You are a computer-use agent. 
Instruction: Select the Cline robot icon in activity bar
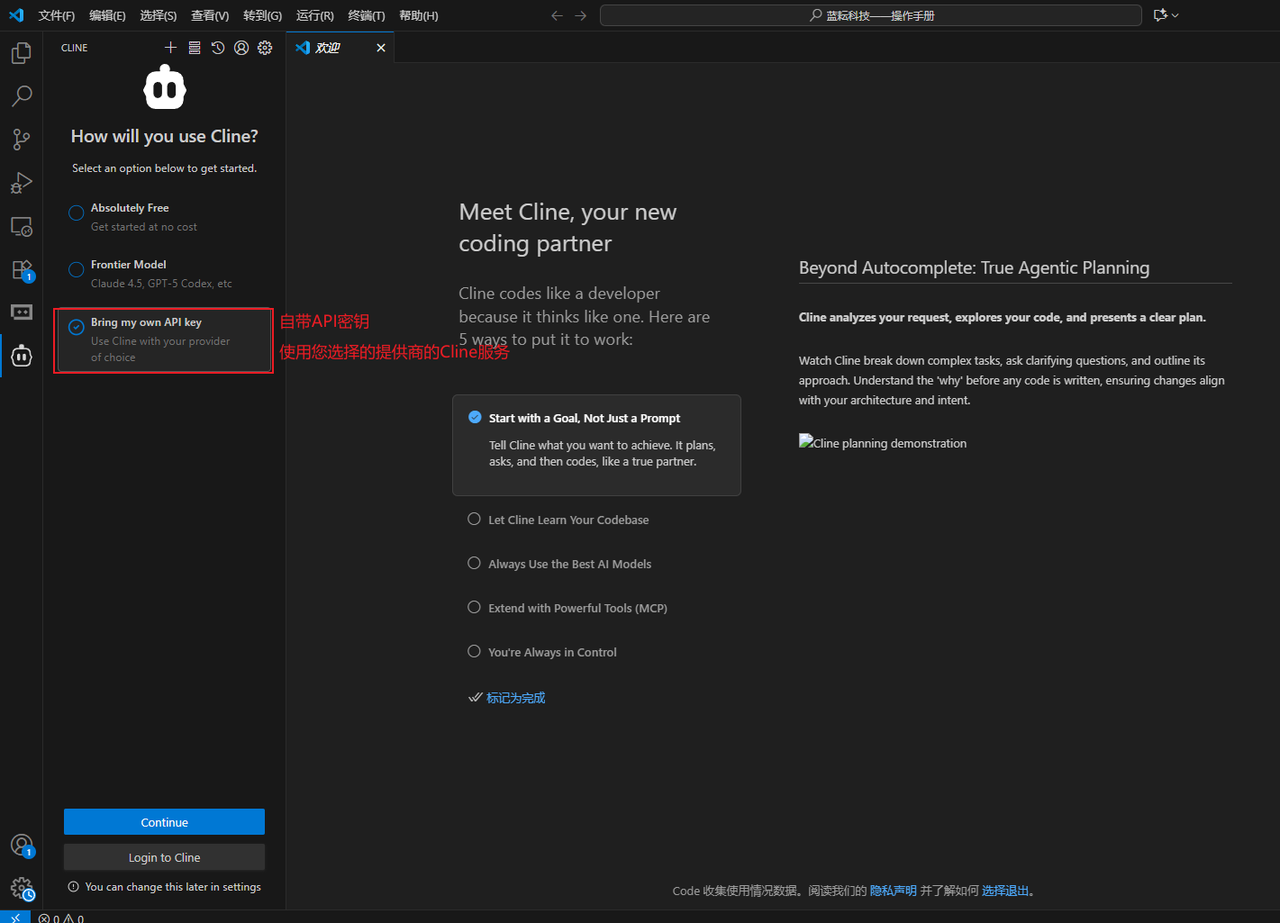(21, 355)
